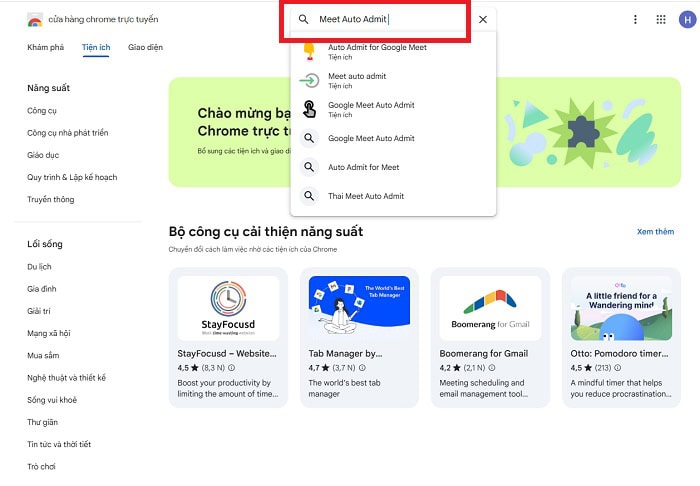Open Mua sắm category

tap(43, 356)
